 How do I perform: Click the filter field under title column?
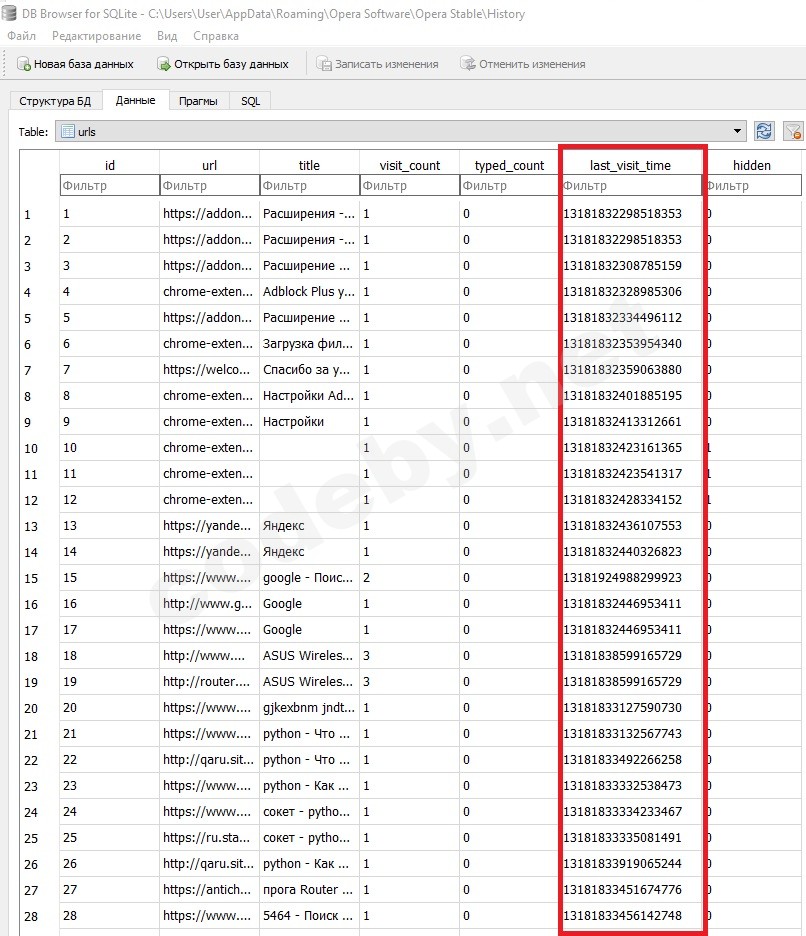click(309, 185)
